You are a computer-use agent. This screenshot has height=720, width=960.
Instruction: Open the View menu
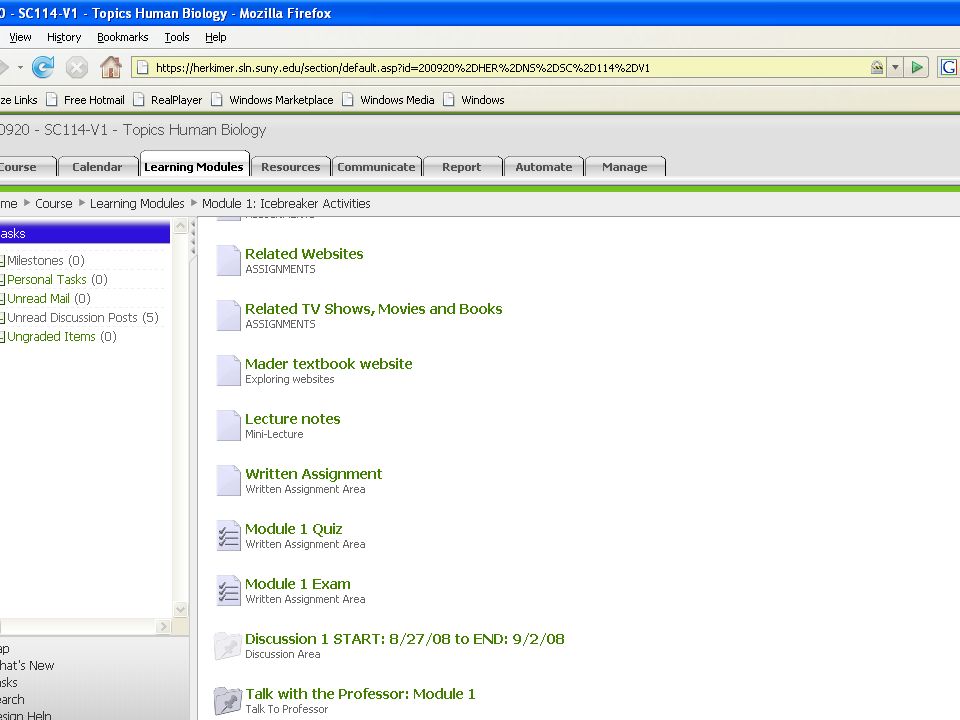pyautogui.click(x=20, y=37)
